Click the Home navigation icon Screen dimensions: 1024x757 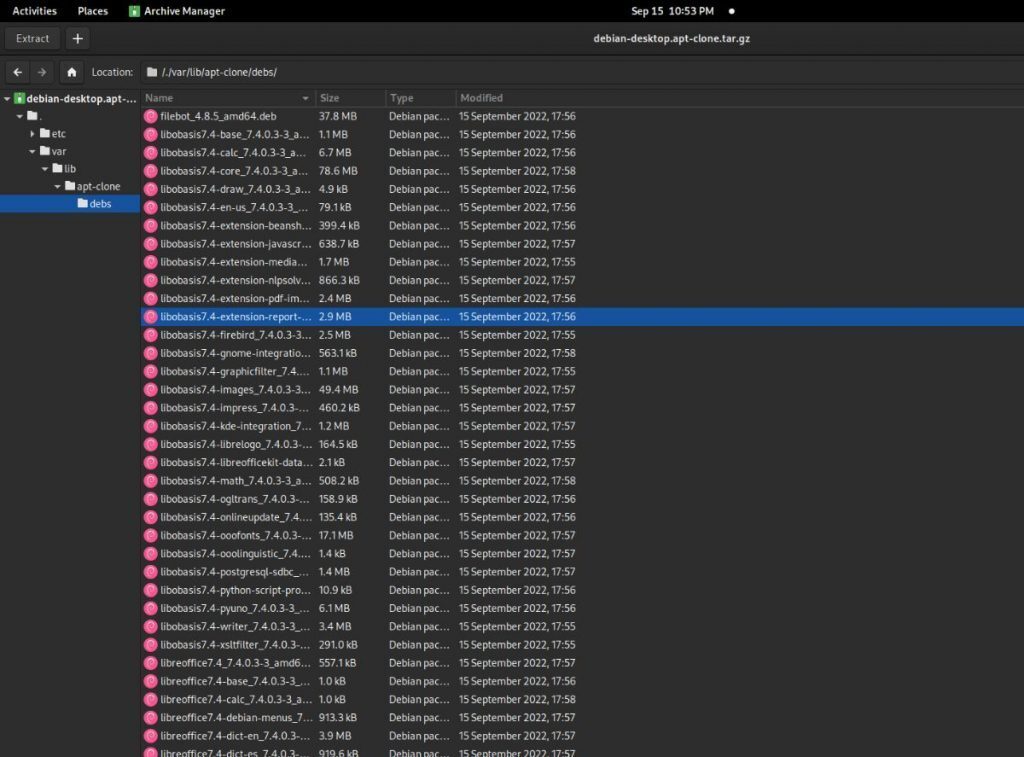[x=70, y=71]
